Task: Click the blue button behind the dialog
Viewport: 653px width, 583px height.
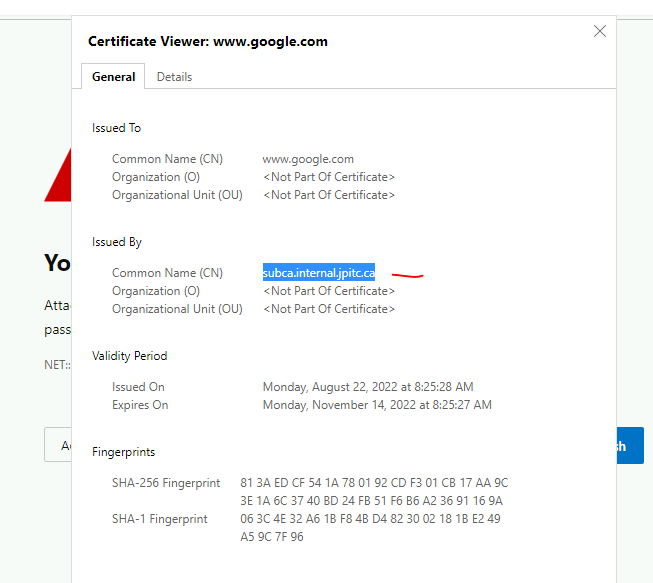Action: point(629,446)
